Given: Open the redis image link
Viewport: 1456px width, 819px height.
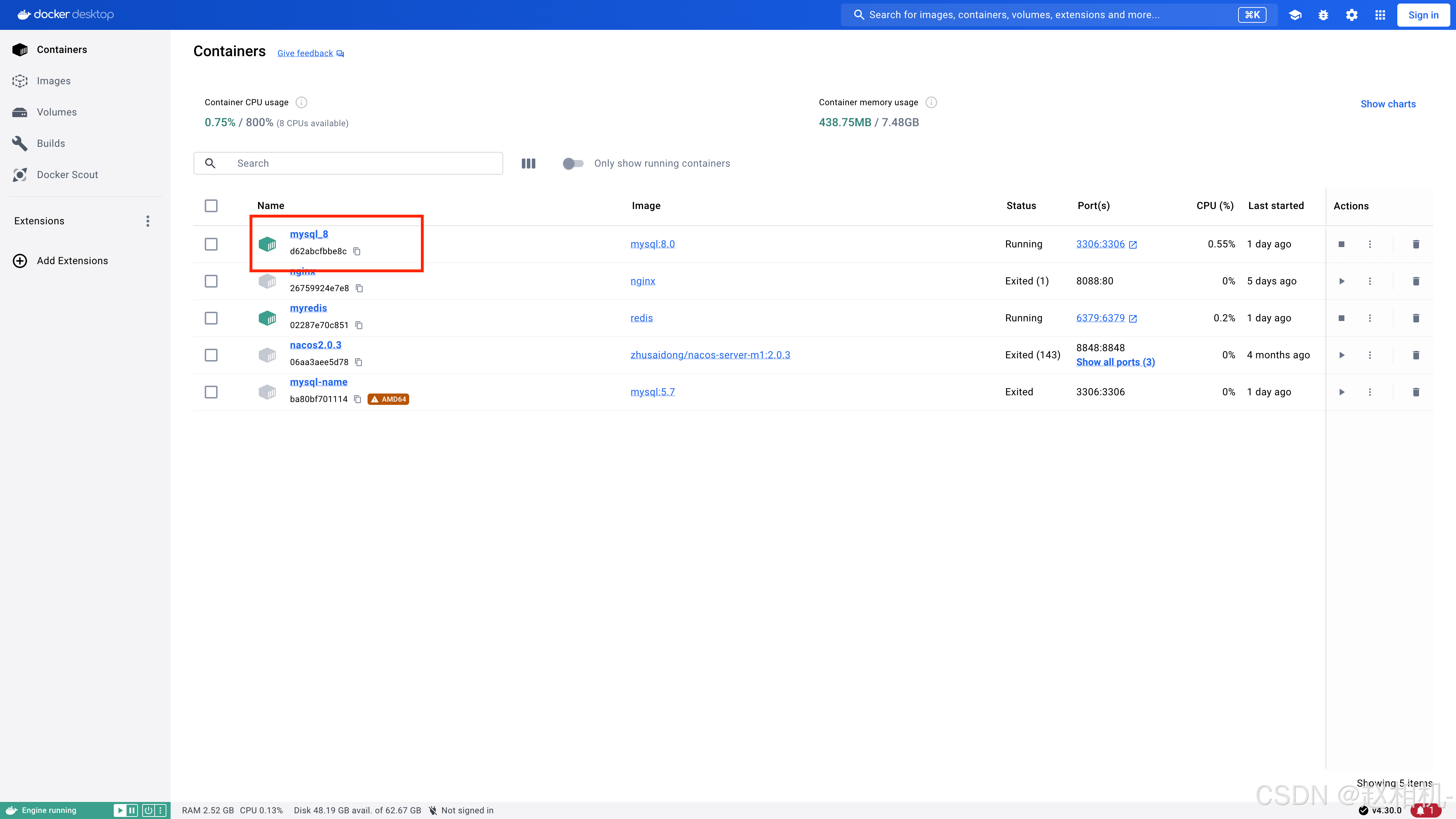Looking at the screenshot, I should [642, 318].
